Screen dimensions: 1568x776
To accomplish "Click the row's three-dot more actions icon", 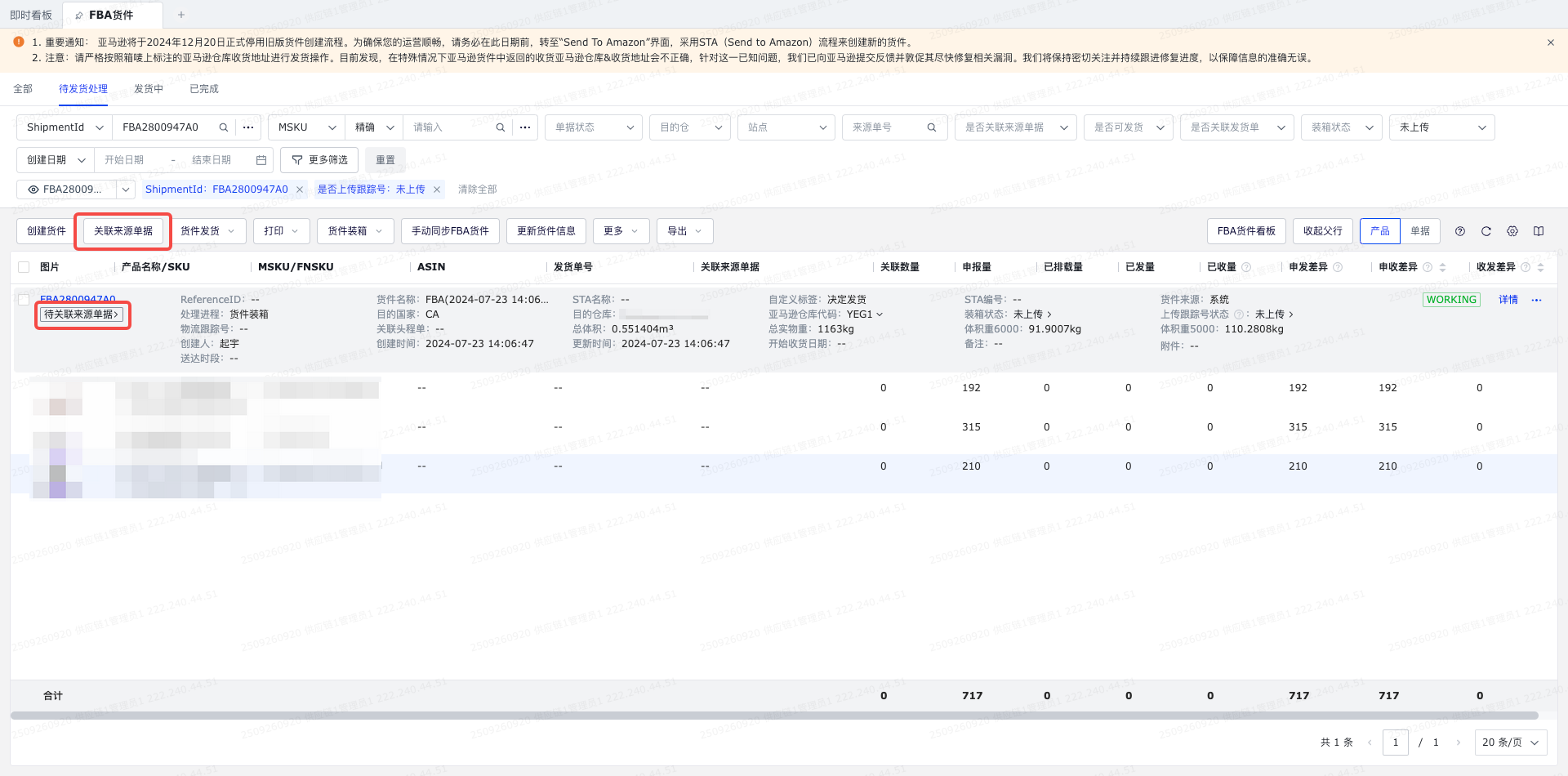I will [1536, 300].
